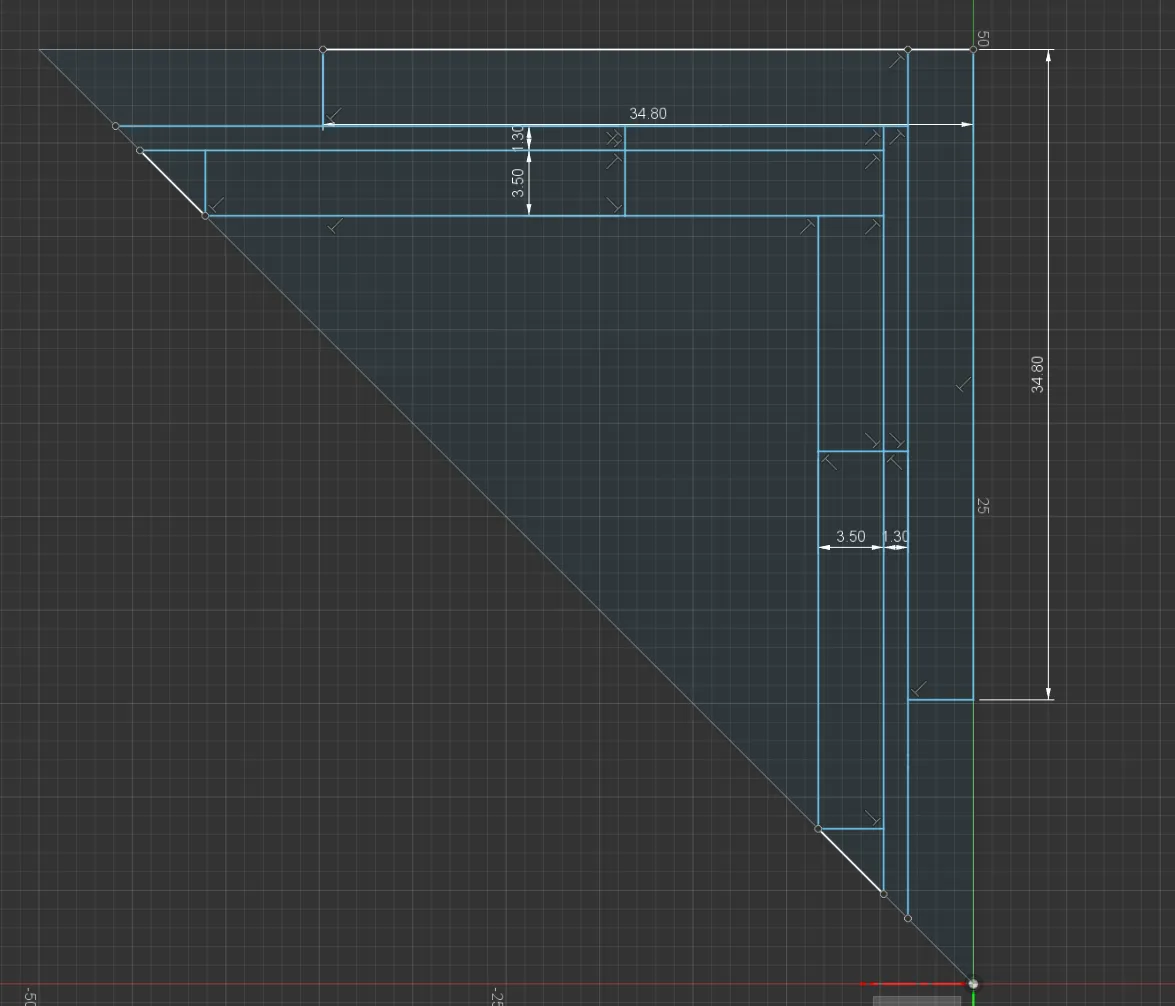The width and height of the screenshot is (1175, 1006).
Task: Select the vertical 34.80 dimension value
Action: (x=1036, y=374)
